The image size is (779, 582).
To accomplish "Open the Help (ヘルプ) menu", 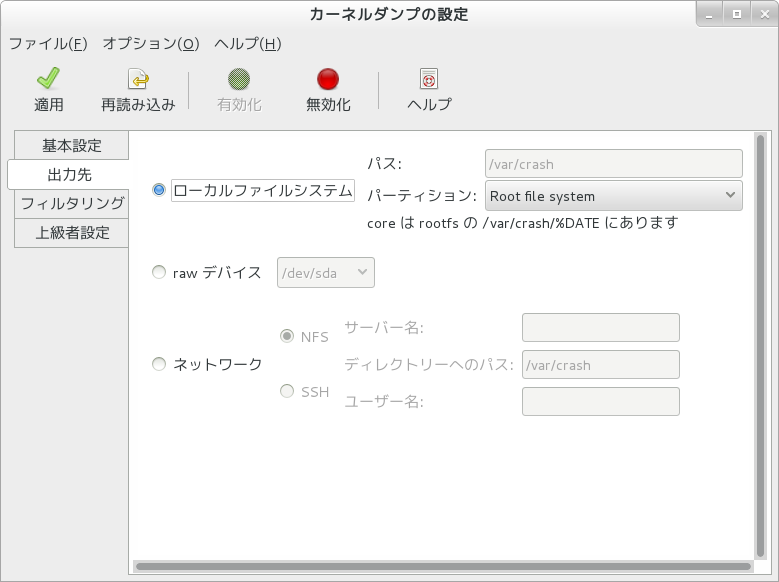I will coord(247,44).
